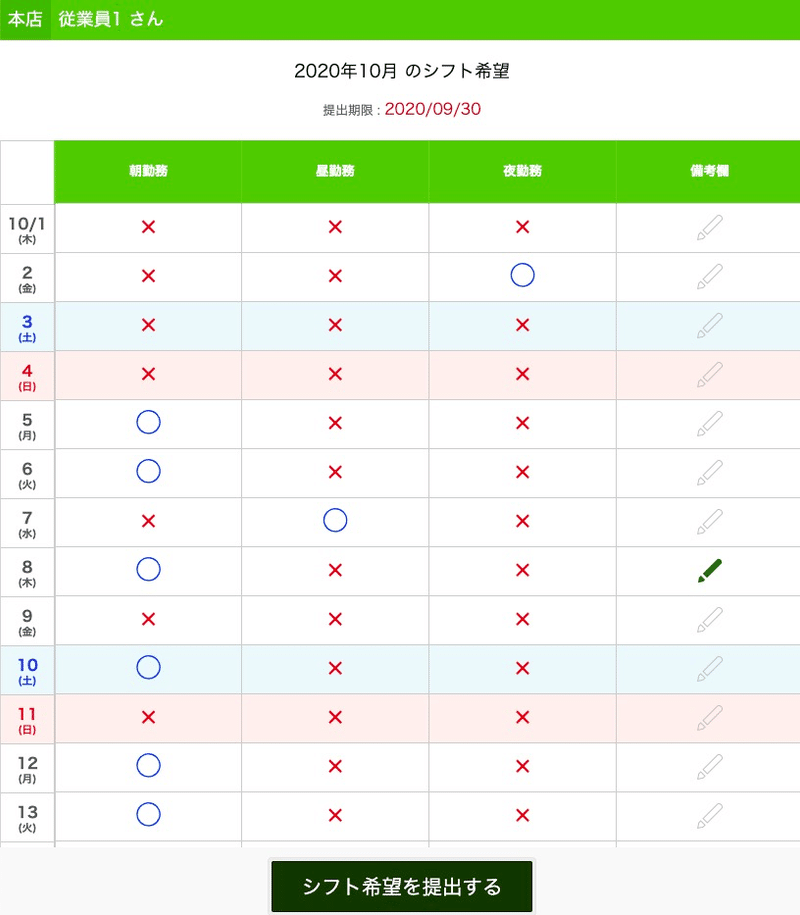The image size is (800, 915).
Task: Click the note pencil for Sunday the 11th
Action: (x=709, y=717)
